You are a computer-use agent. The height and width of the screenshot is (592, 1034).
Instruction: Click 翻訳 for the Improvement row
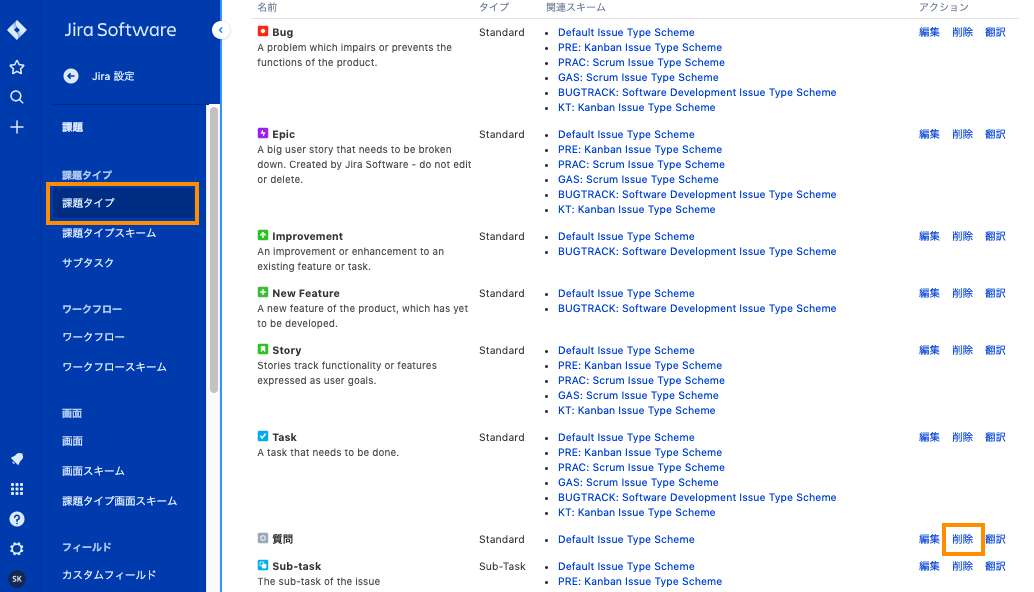pyautogui.click(x=995, y=236)
